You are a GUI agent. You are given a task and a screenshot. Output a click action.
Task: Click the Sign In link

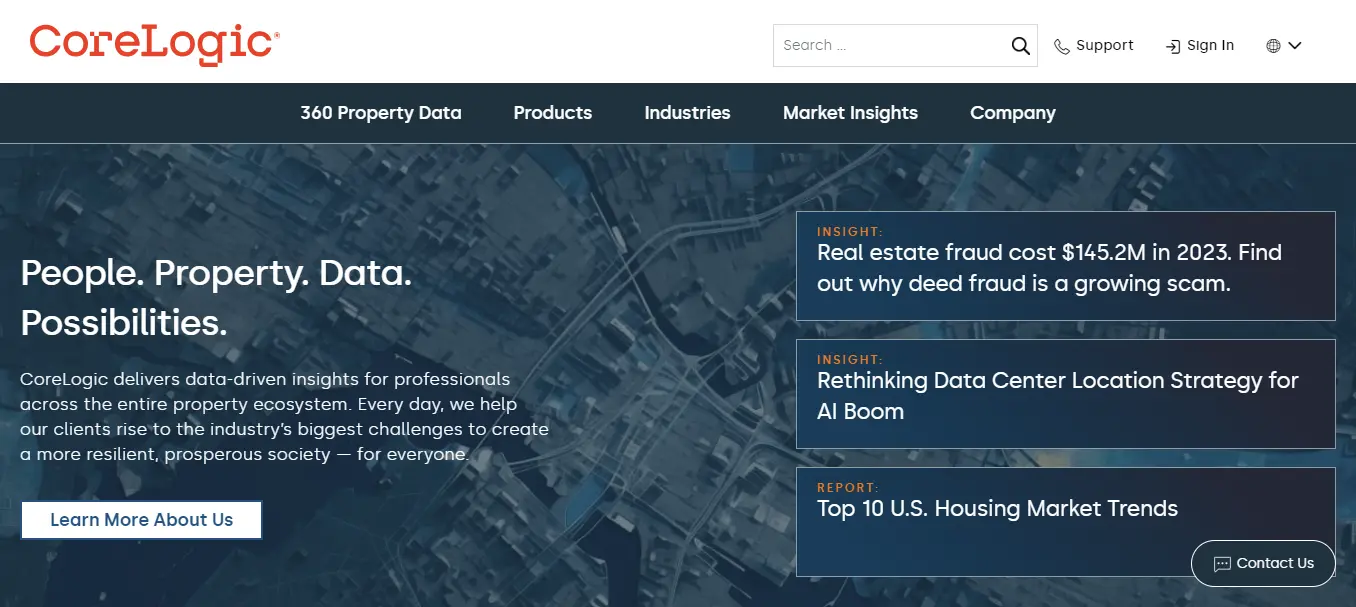1200,46
